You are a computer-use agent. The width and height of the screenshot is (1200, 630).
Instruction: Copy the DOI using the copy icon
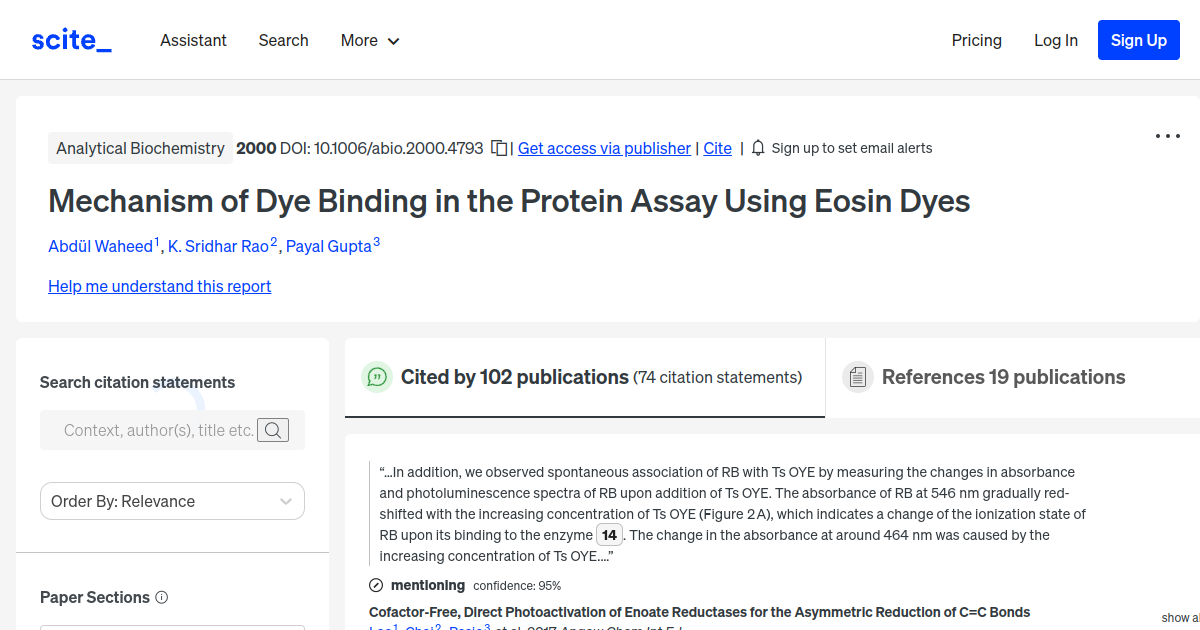499,147
